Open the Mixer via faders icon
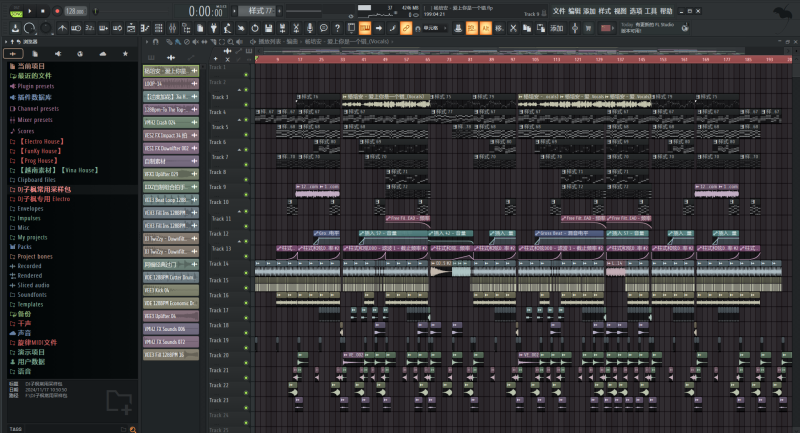 click(x=172, y=28)
